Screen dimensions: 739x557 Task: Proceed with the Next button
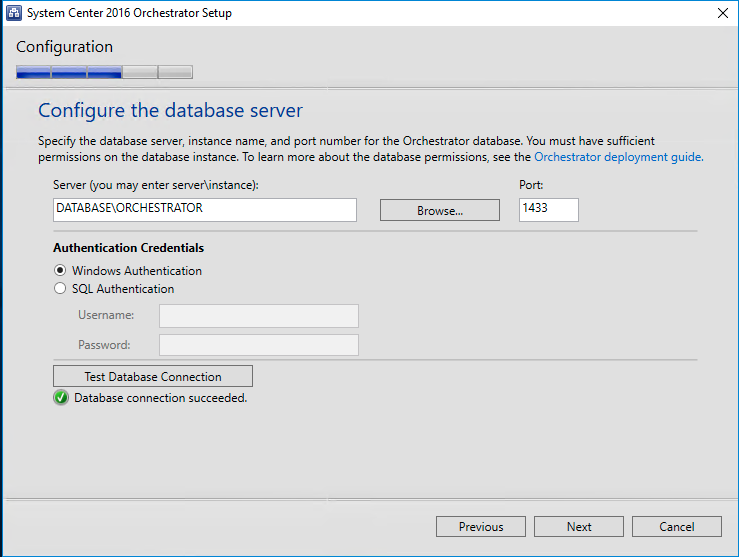[x=579, y=527]
